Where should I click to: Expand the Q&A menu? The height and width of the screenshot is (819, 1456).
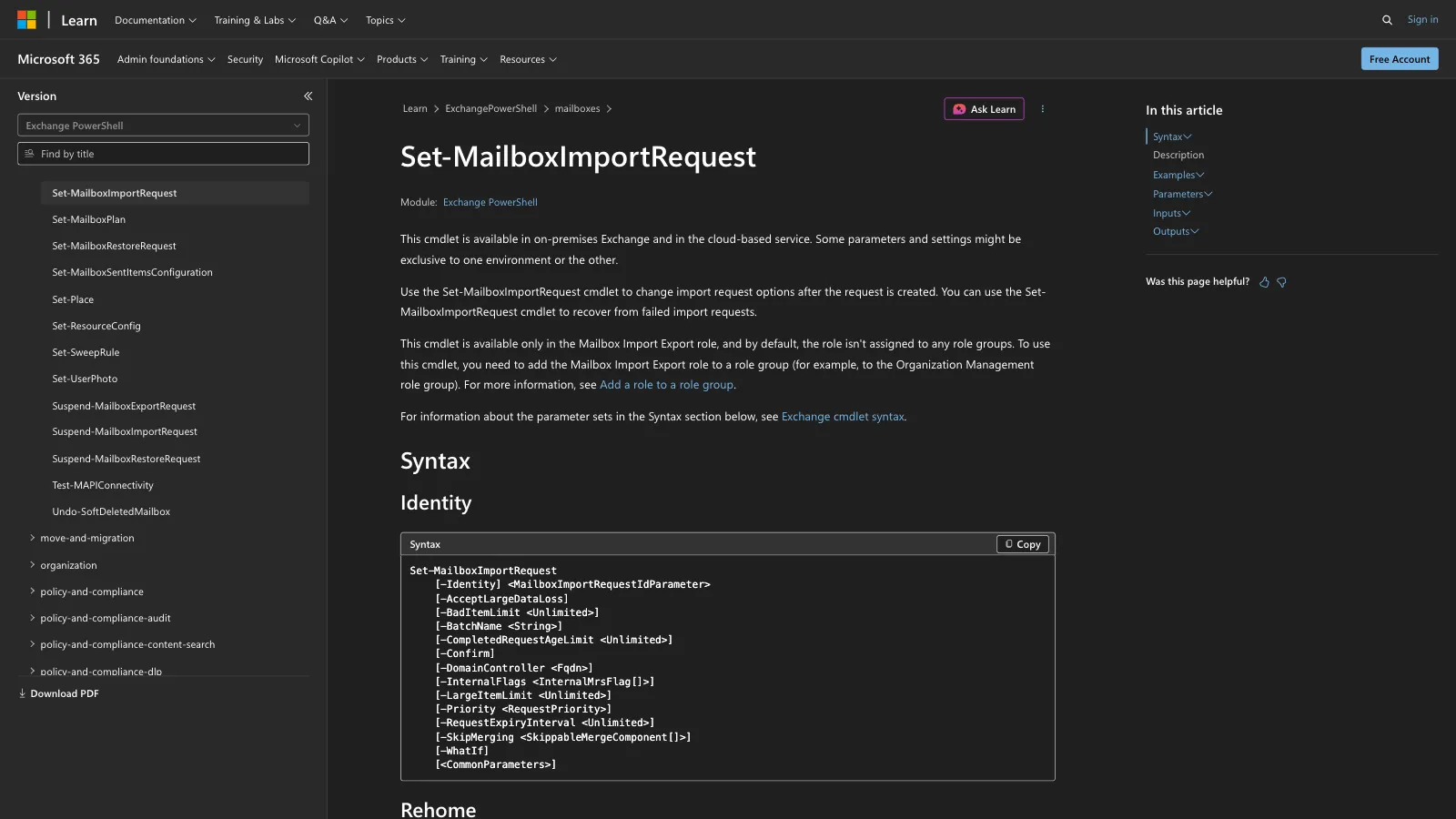330,20
